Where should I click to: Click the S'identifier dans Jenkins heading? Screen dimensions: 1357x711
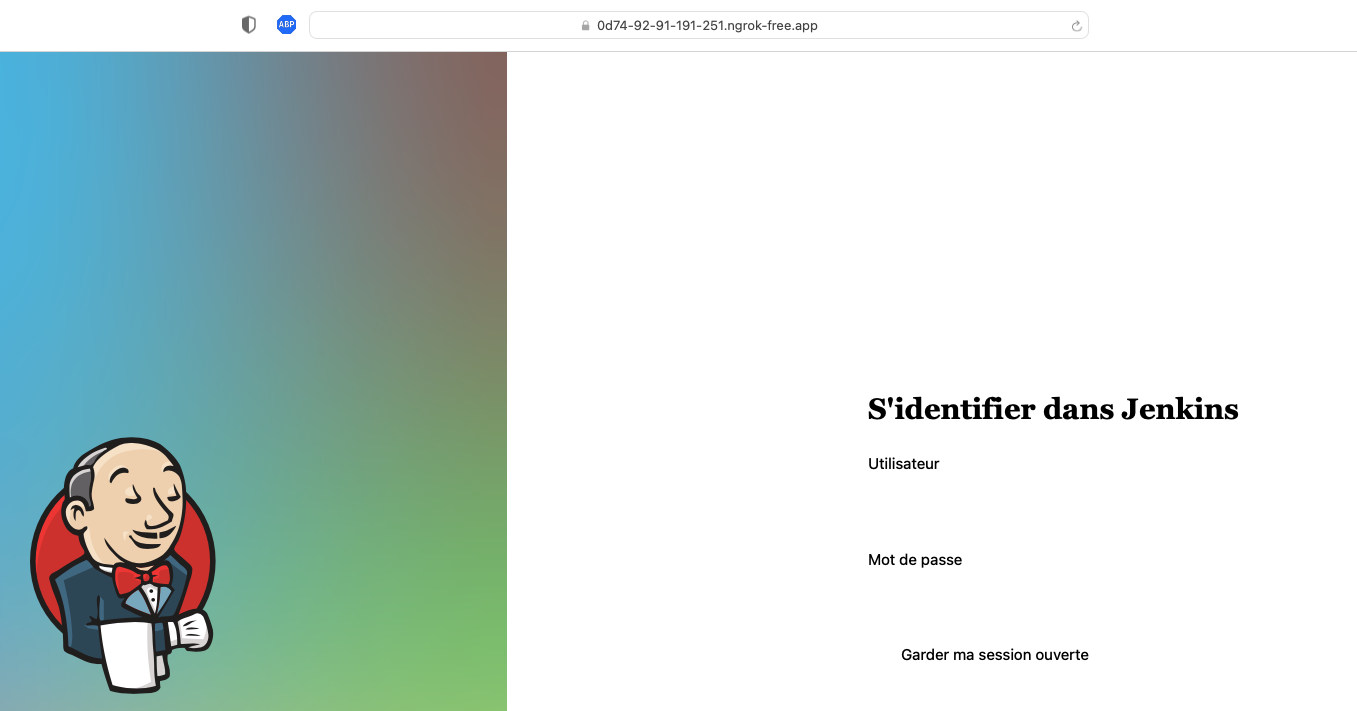pos(1052,409)
